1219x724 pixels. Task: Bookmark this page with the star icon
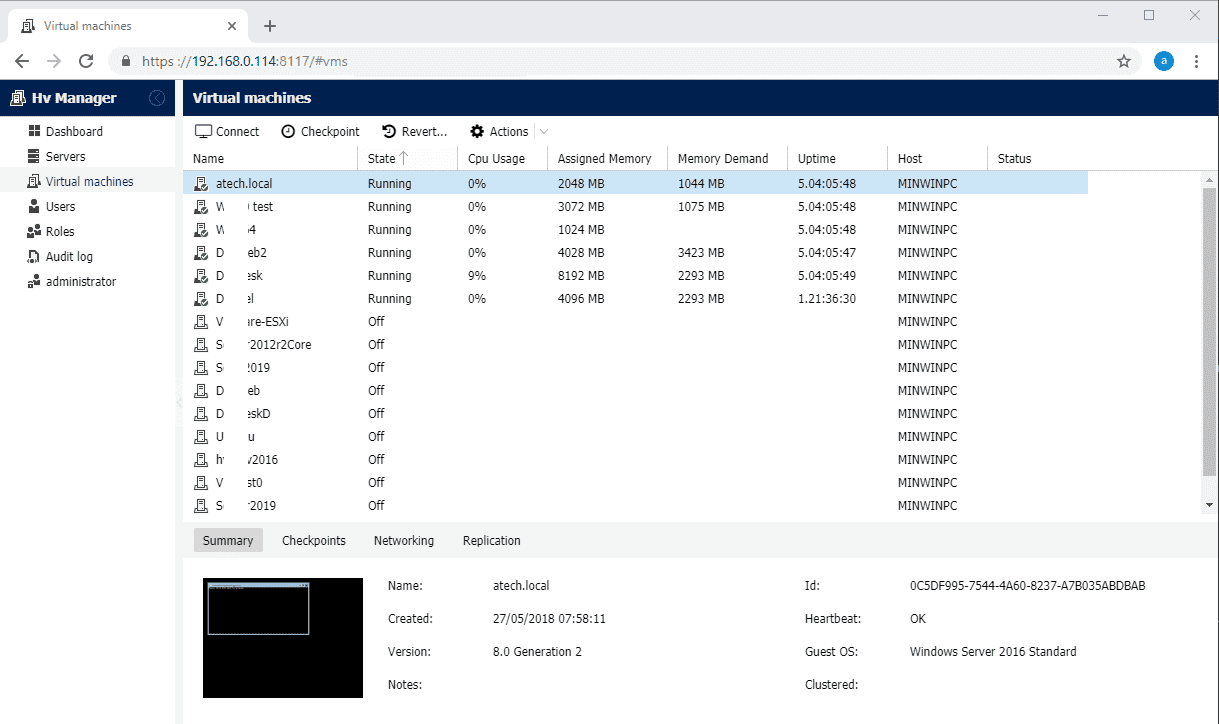click(1124, 61)
